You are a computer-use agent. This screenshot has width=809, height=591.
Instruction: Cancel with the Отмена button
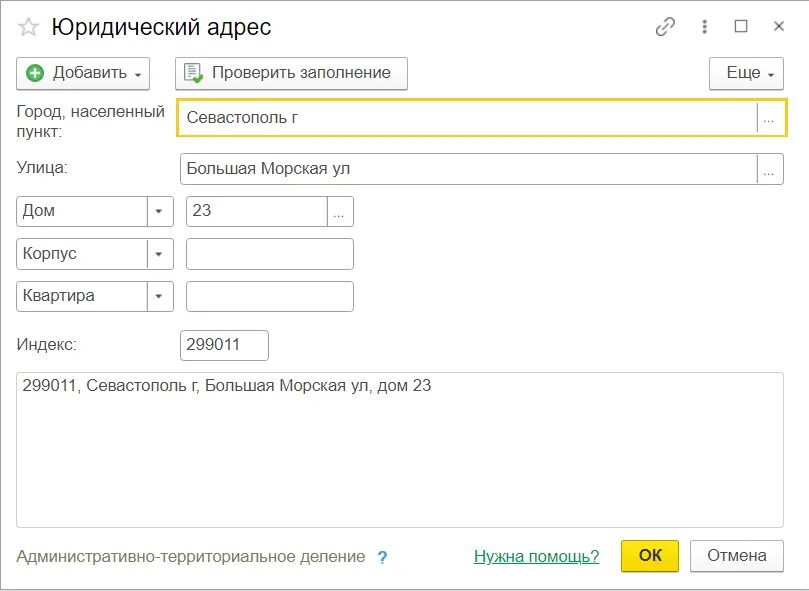click(737, 556)
